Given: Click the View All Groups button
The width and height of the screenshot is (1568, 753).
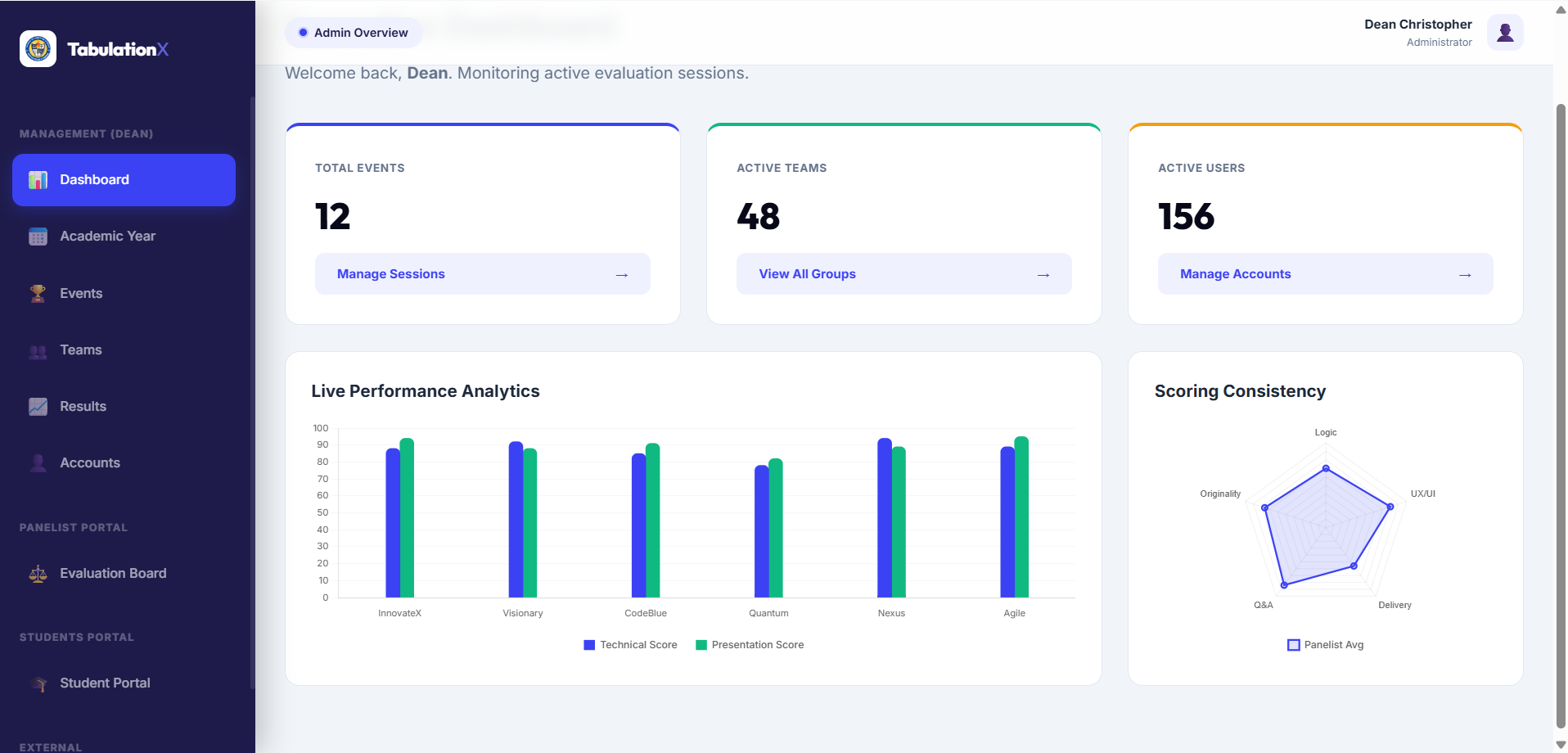Looking at the screenshot, I should coord(904,274).
